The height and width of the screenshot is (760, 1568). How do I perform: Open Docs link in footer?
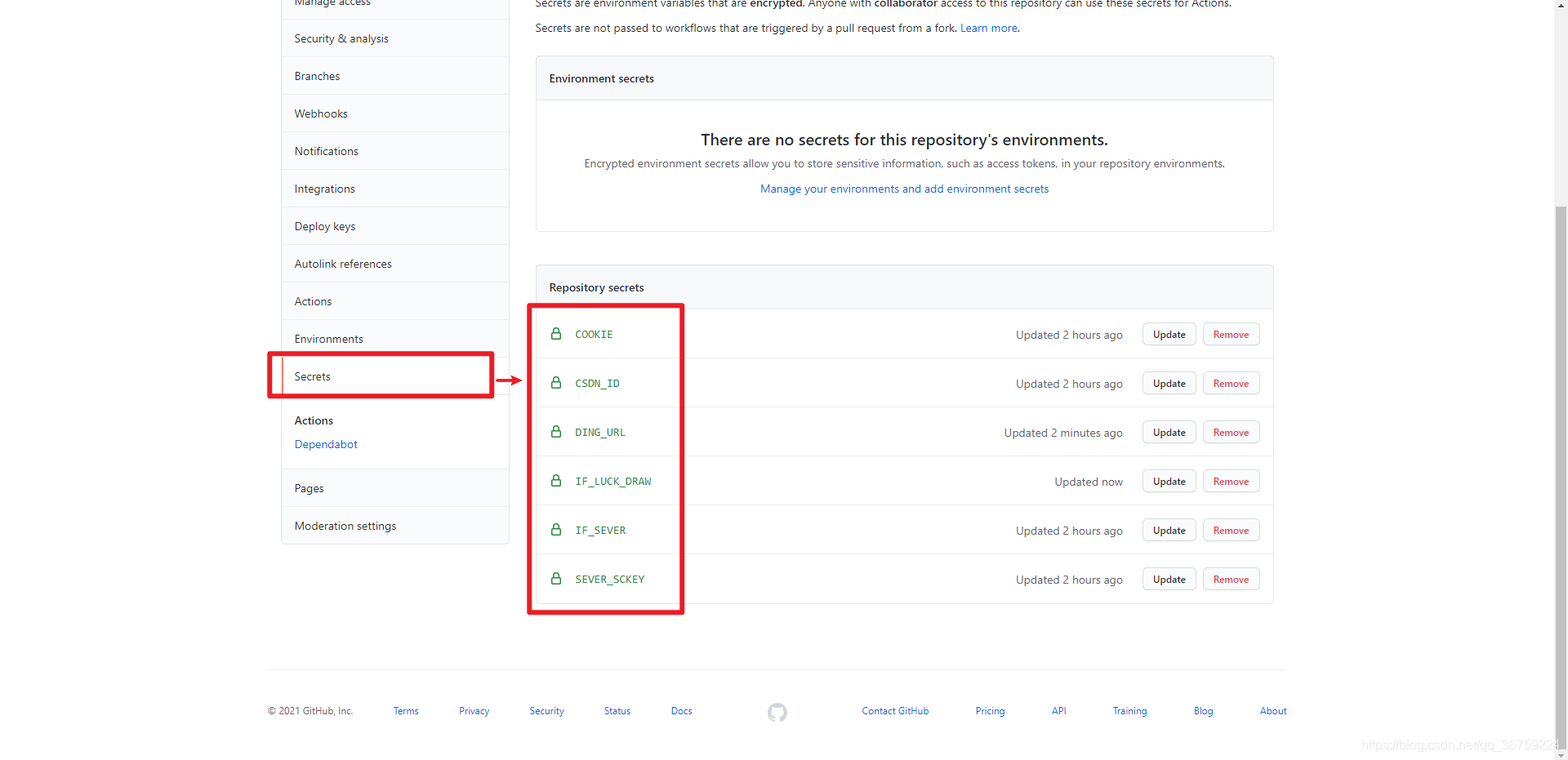[682, 711]
